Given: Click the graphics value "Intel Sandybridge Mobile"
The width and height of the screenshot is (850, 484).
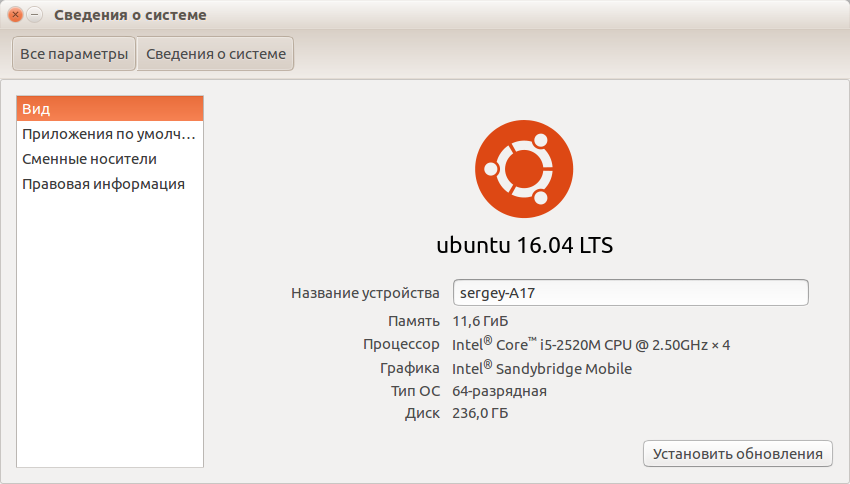Looking at the screenshot, I should coord(542,368).
